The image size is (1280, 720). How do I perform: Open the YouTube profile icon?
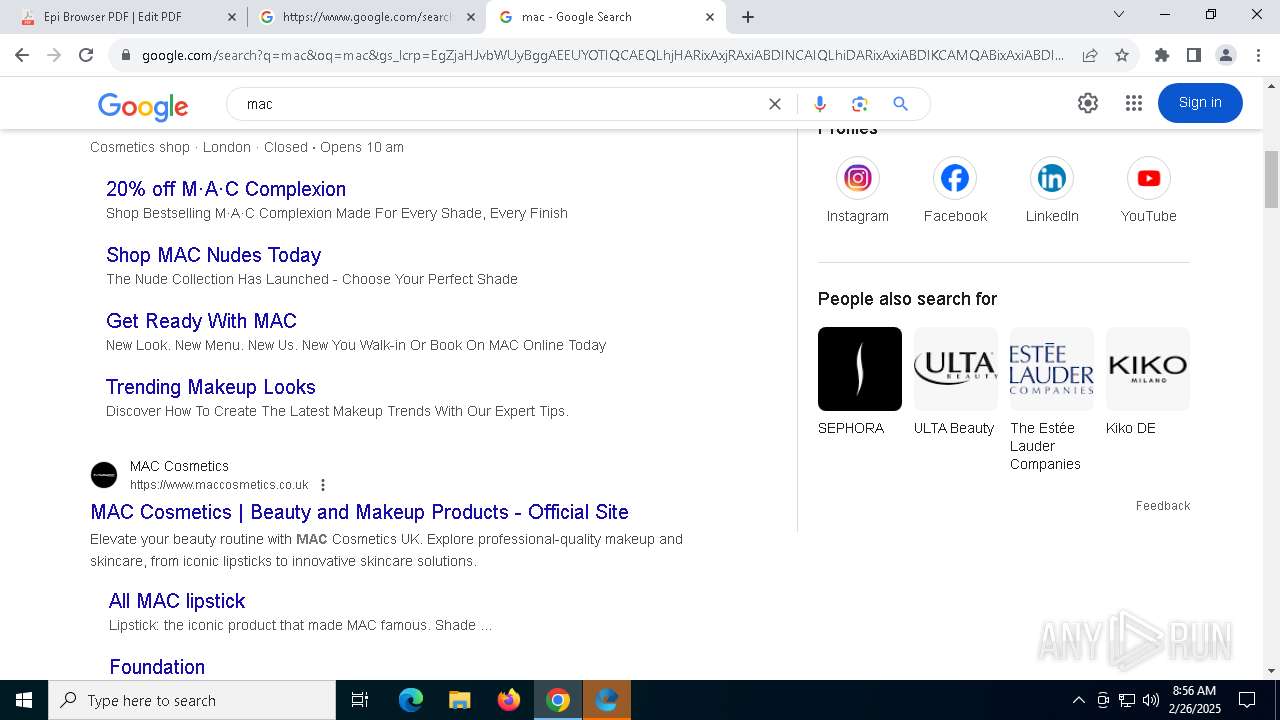(x=1148, y=178)
